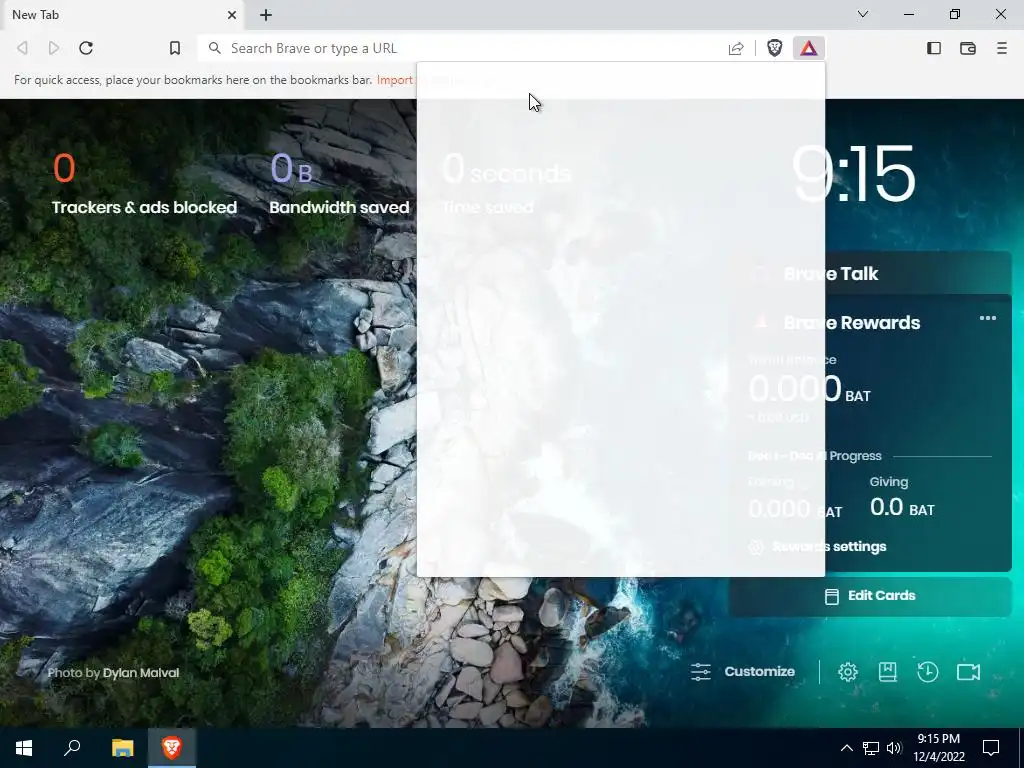Start Brave Talk video camera icon
Screen dimensions: 1024x768
tap(968, 672)
